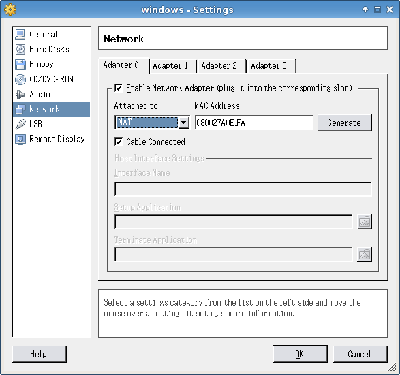The height and width of the screenshot is (375, 400).
Task: Open the Hard Disks category icon
Action: [x=20, y=49]
